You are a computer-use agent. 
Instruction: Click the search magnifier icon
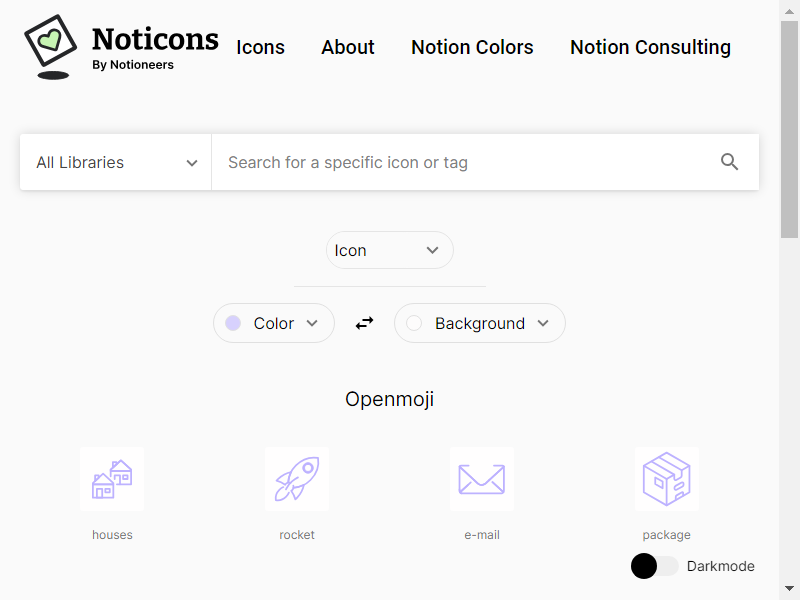point(729,162)
